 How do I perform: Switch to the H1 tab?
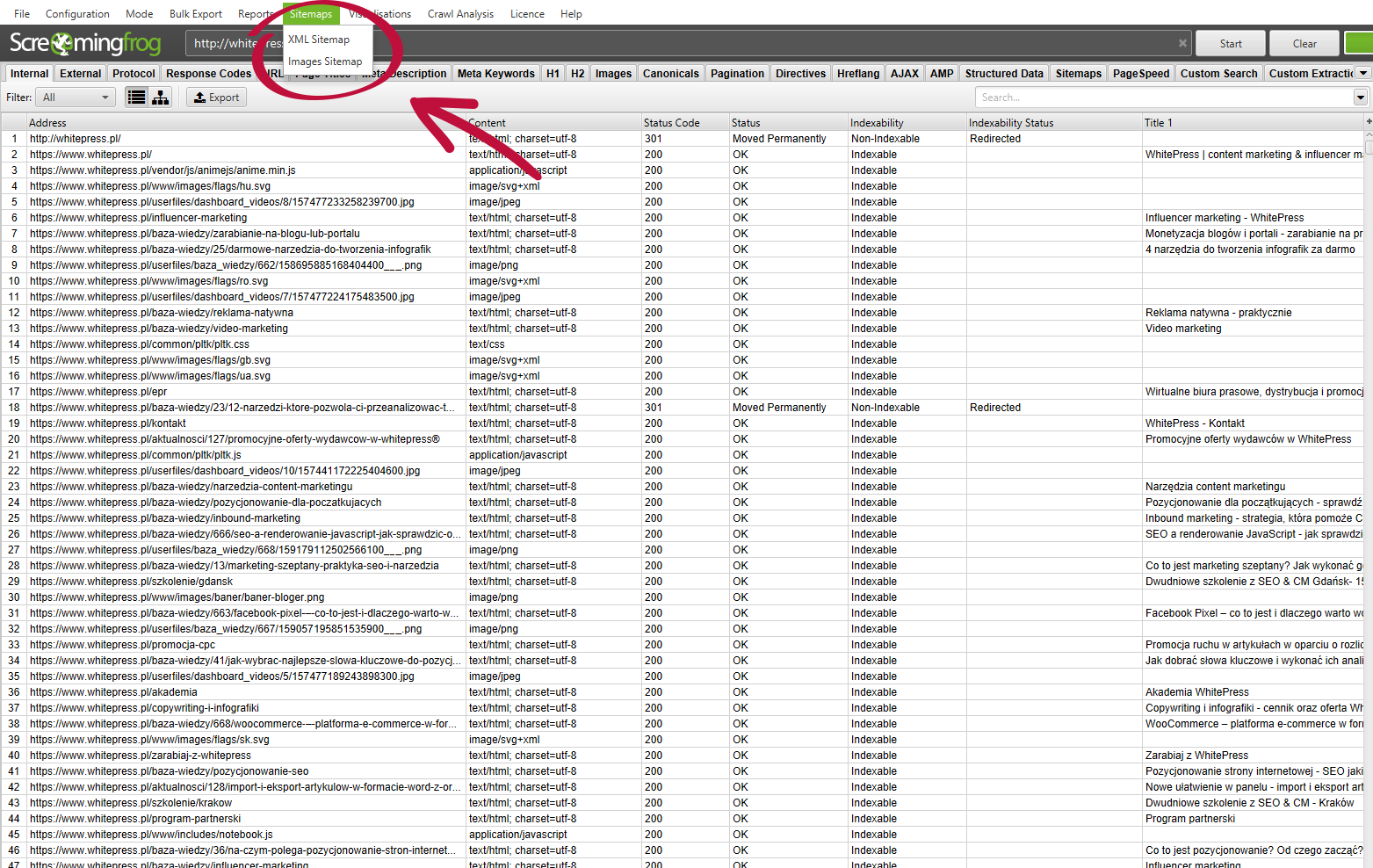[553, 73]
